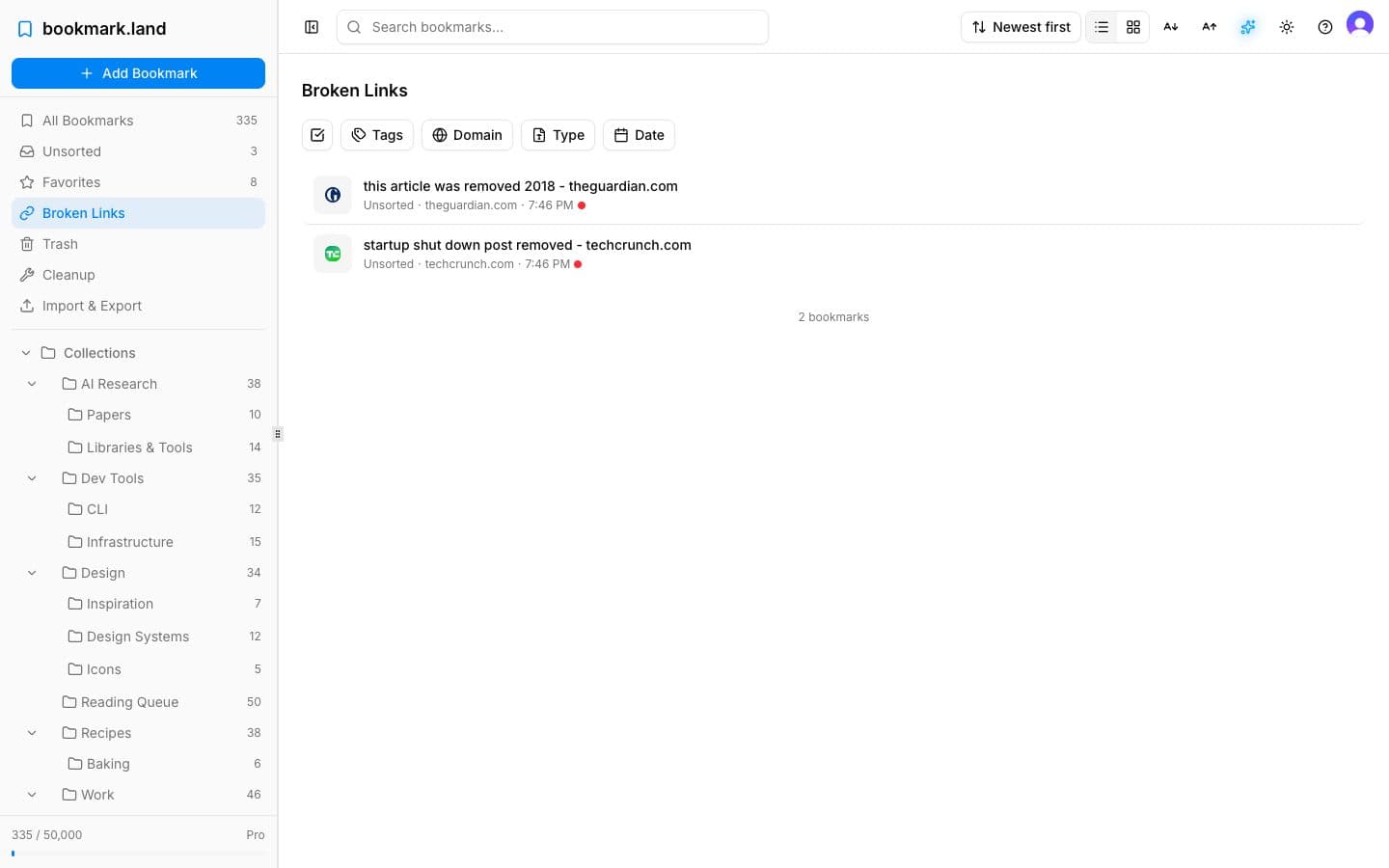The width and height of the screenshot is (1389, 868).
Task: Collapse the Recipes folder chevron
Action: (32, 733)
